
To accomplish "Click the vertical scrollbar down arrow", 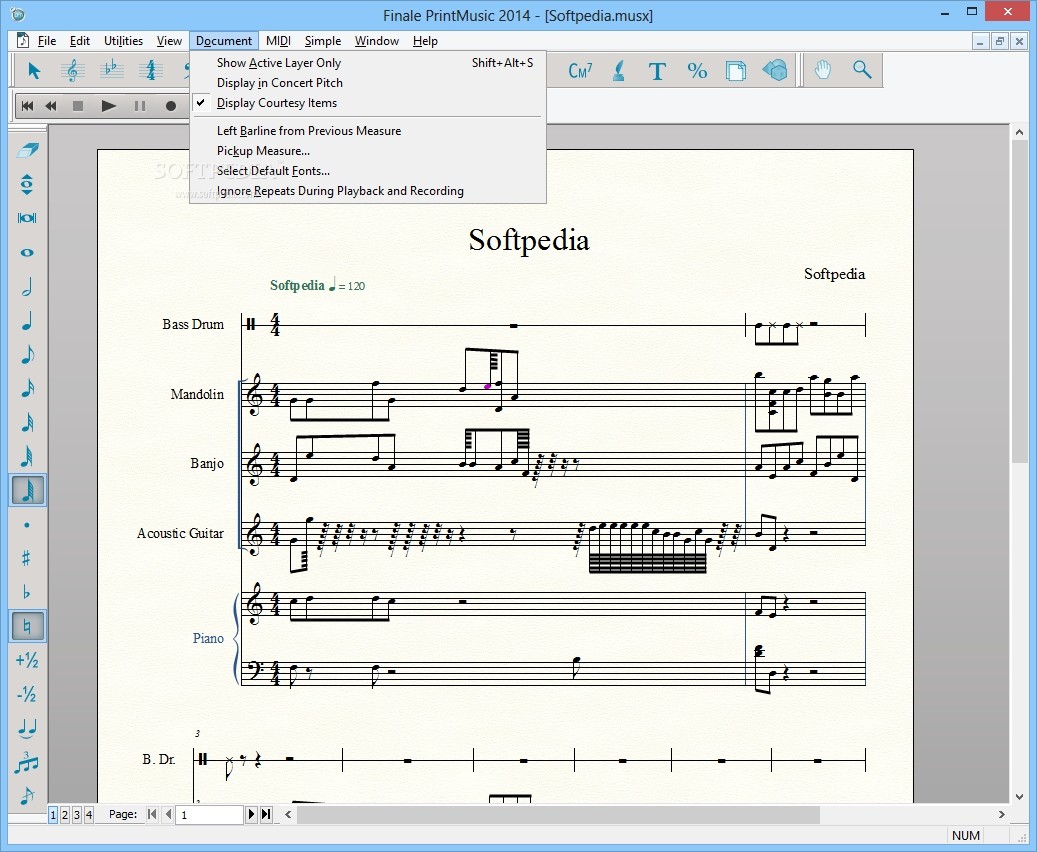I will point(1019,796).
